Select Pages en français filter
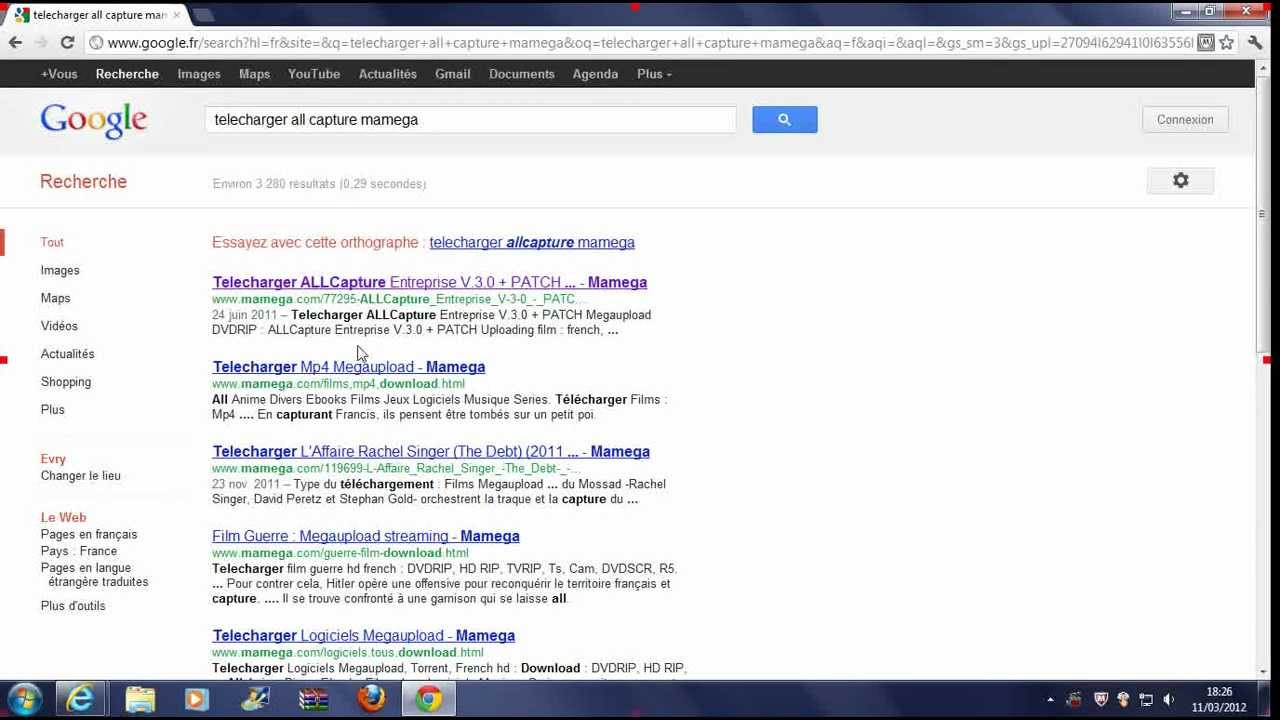 click(x=89, y=534)
